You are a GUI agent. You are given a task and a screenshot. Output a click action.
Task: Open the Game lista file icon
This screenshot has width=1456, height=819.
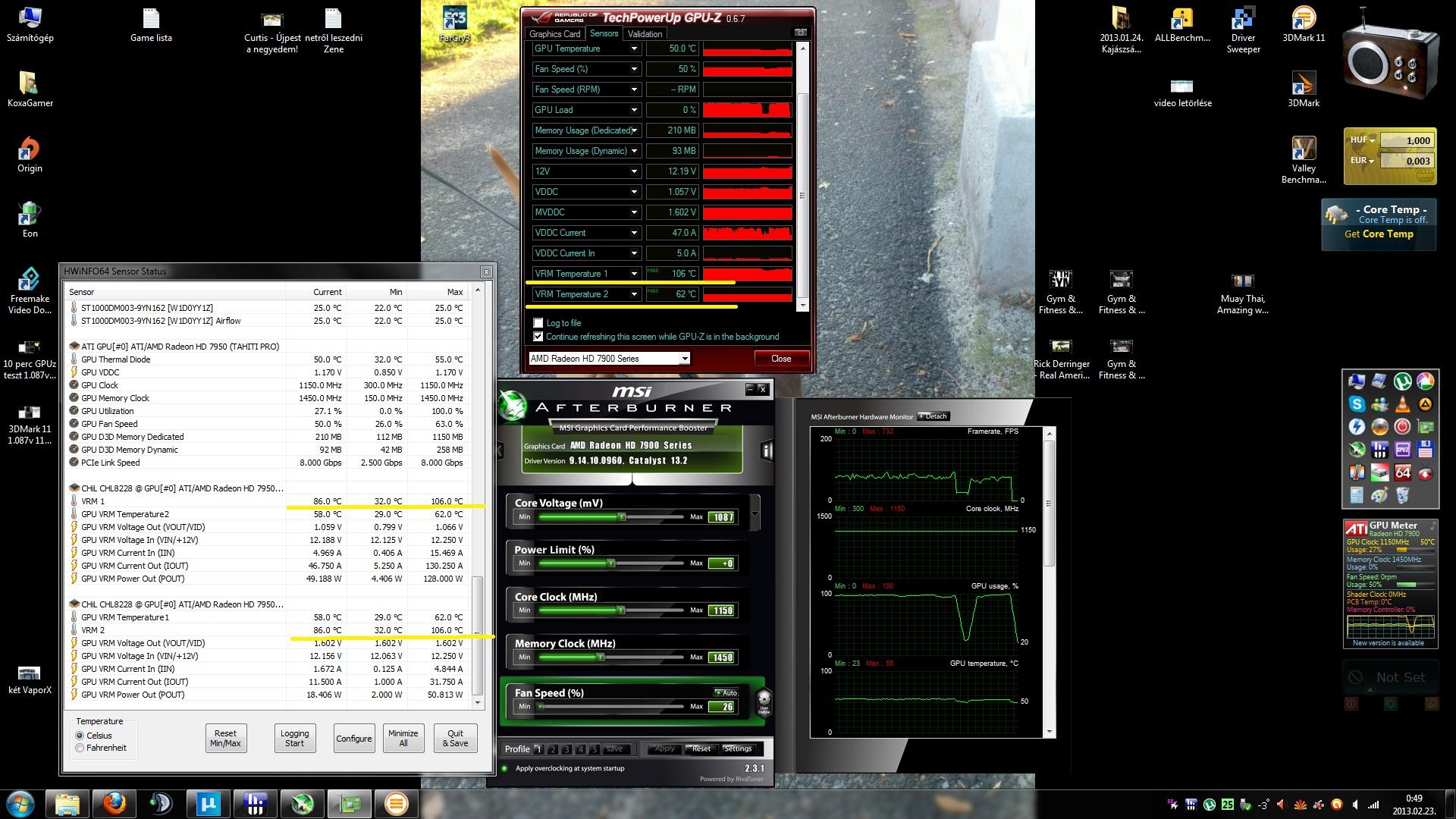(151, 24)
